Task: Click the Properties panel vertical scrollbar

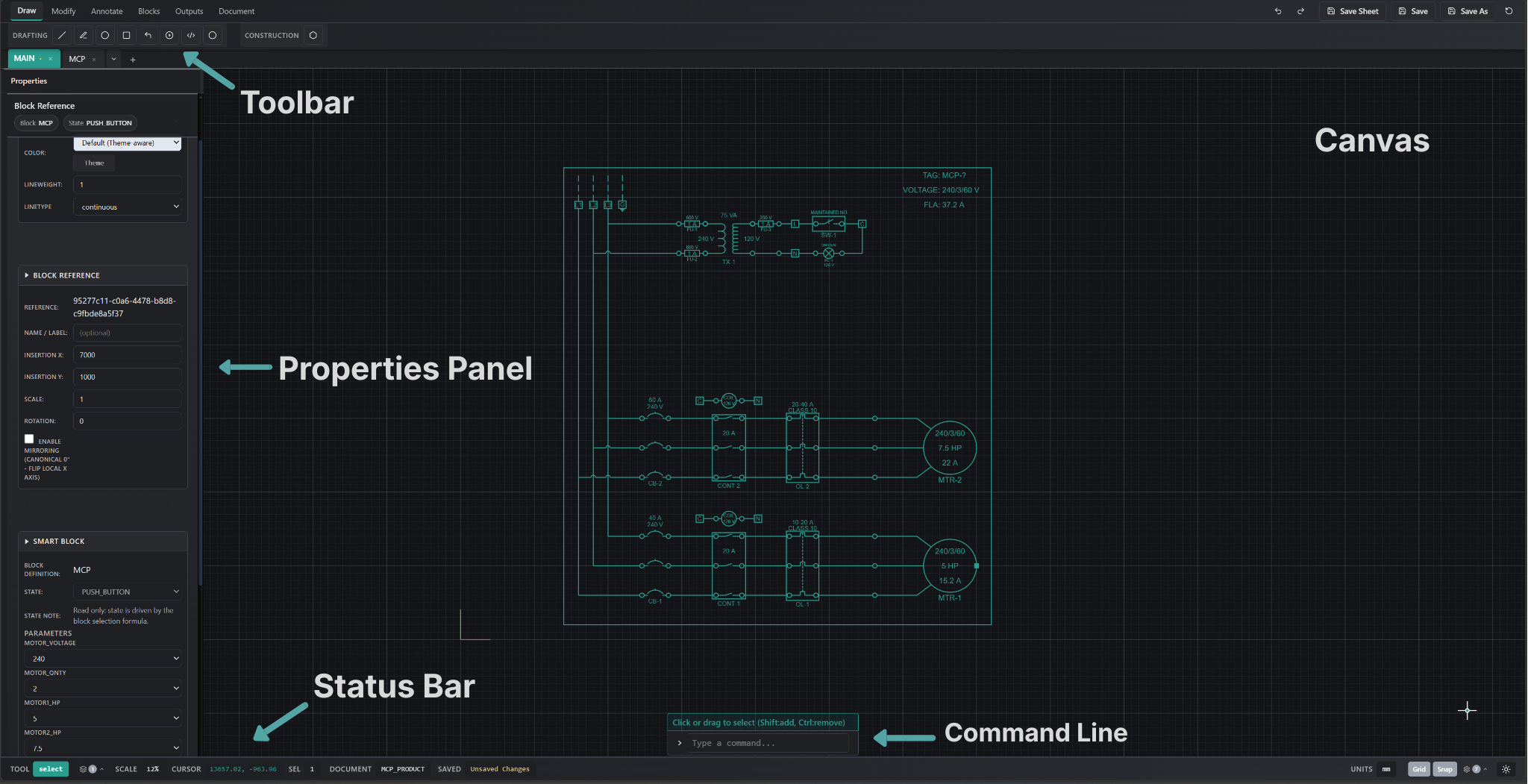Action: pos(200,362)
